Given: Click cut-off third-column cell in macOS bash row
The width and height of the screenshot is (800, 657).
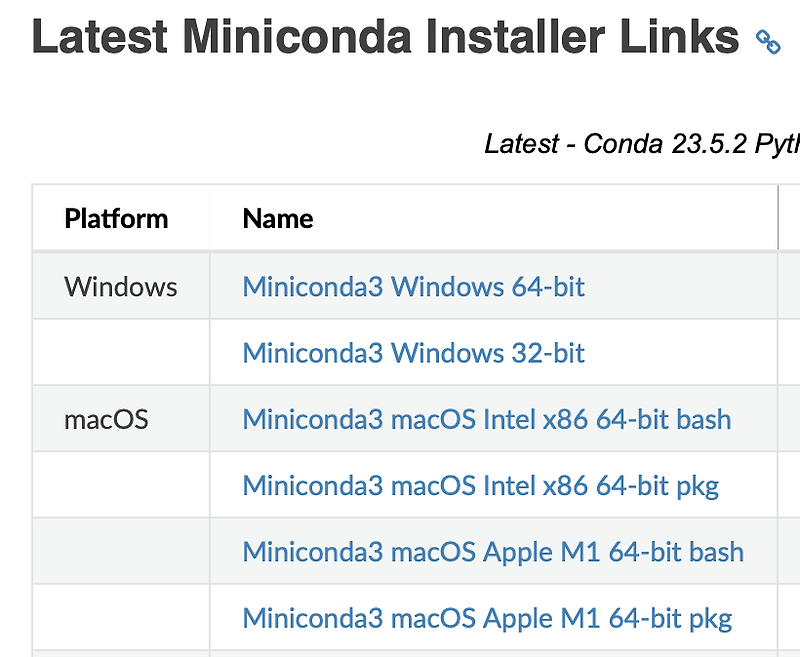Looking at the screenshot, I should point(790,419).
